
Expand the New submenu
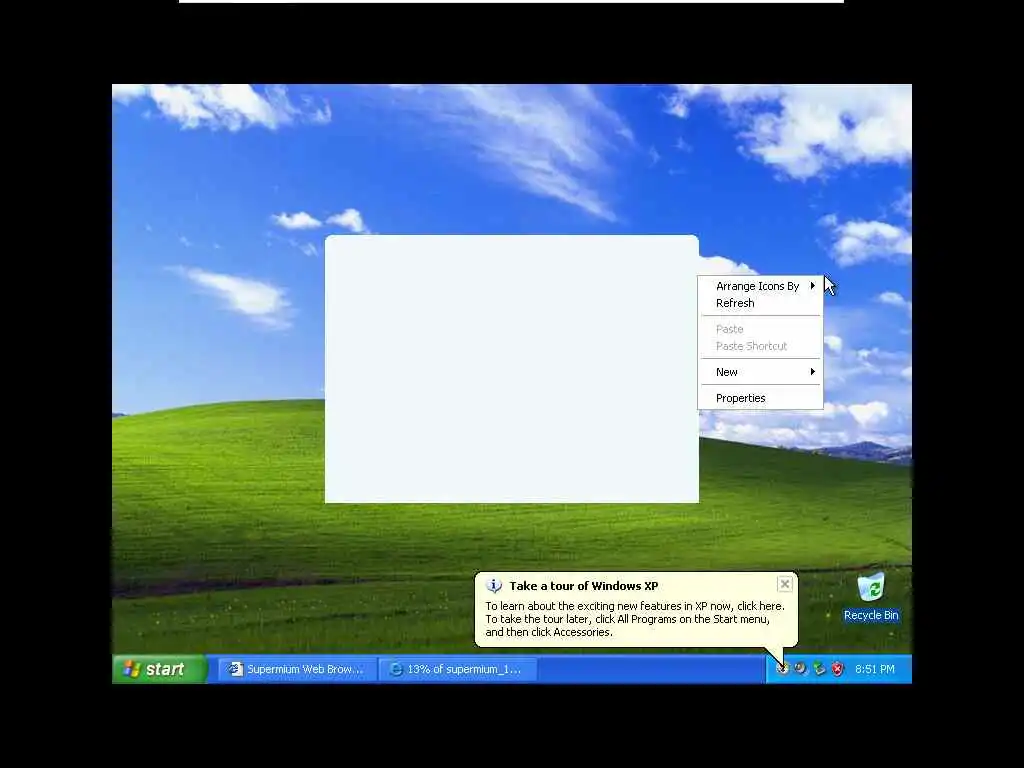[x=760, y=372]
